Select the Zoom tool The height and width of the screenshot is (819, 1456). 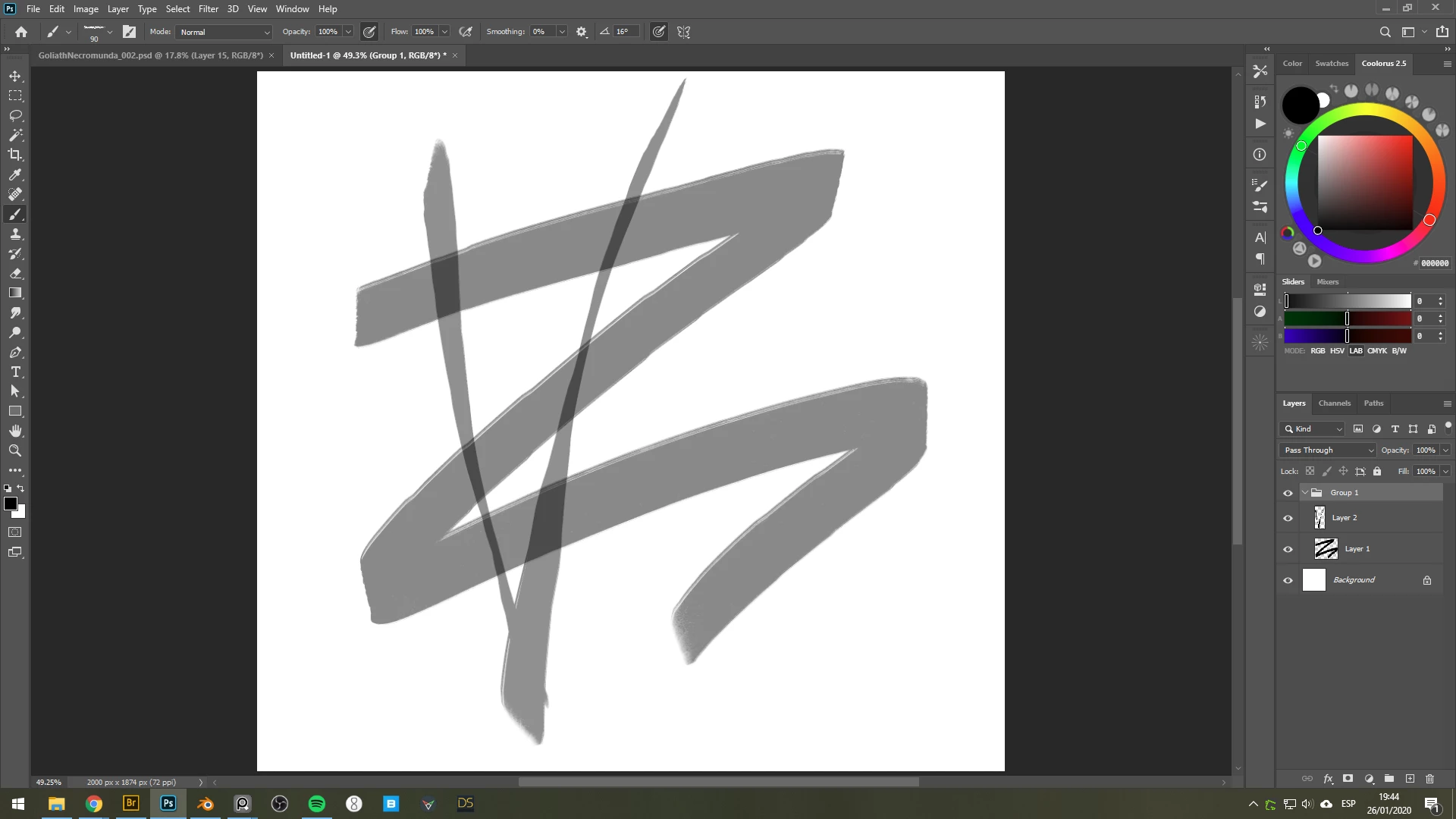15,450
